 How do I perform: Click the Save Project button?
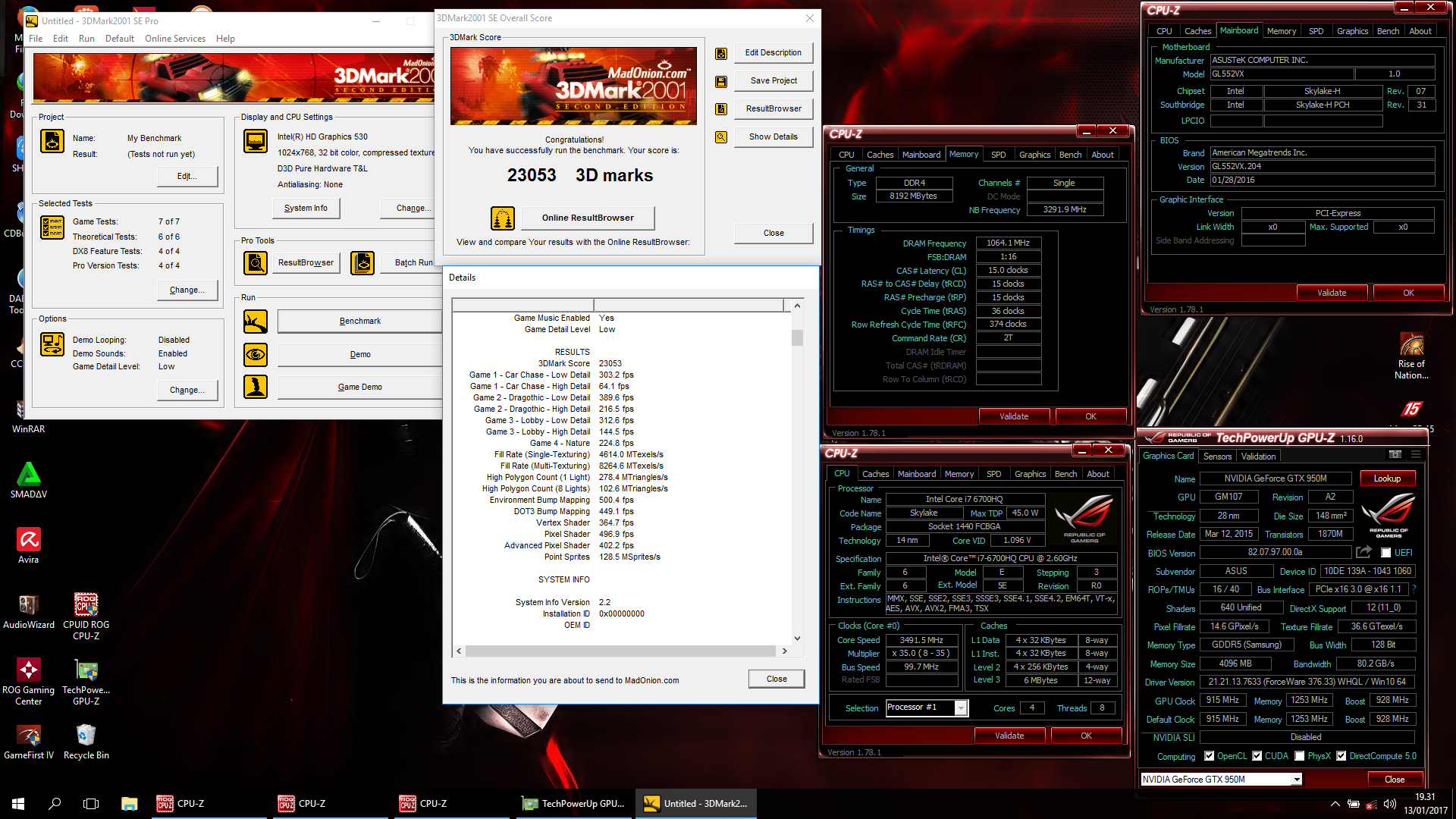(773, 81)
